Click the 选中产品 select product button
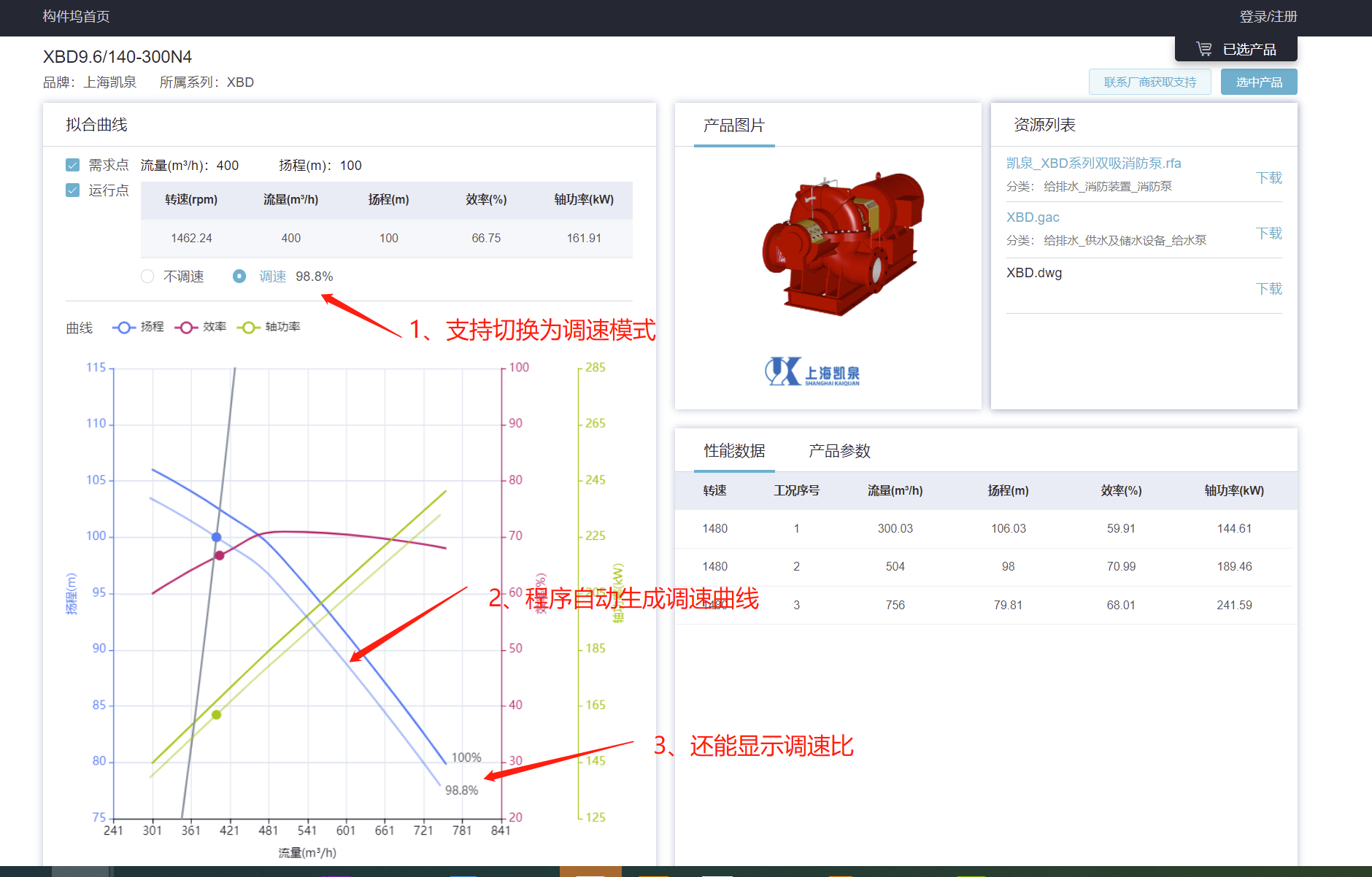Screen dimensions: 1372x877 (1259, 82)
